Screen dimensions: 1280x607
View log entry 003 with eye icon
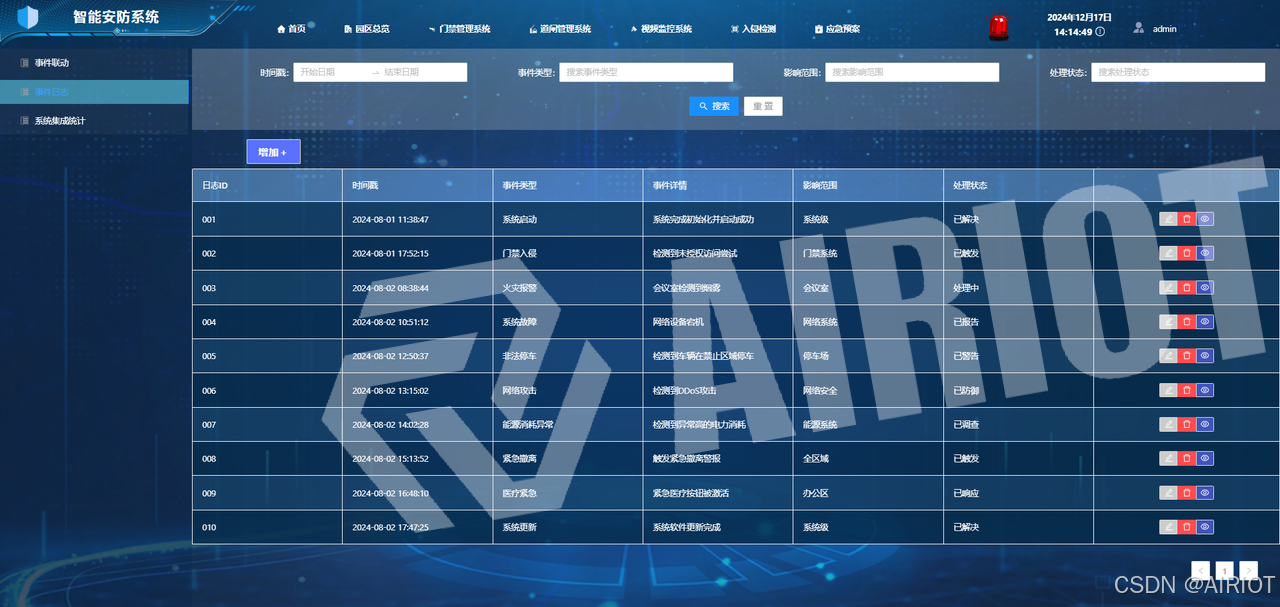[1205, 288]
